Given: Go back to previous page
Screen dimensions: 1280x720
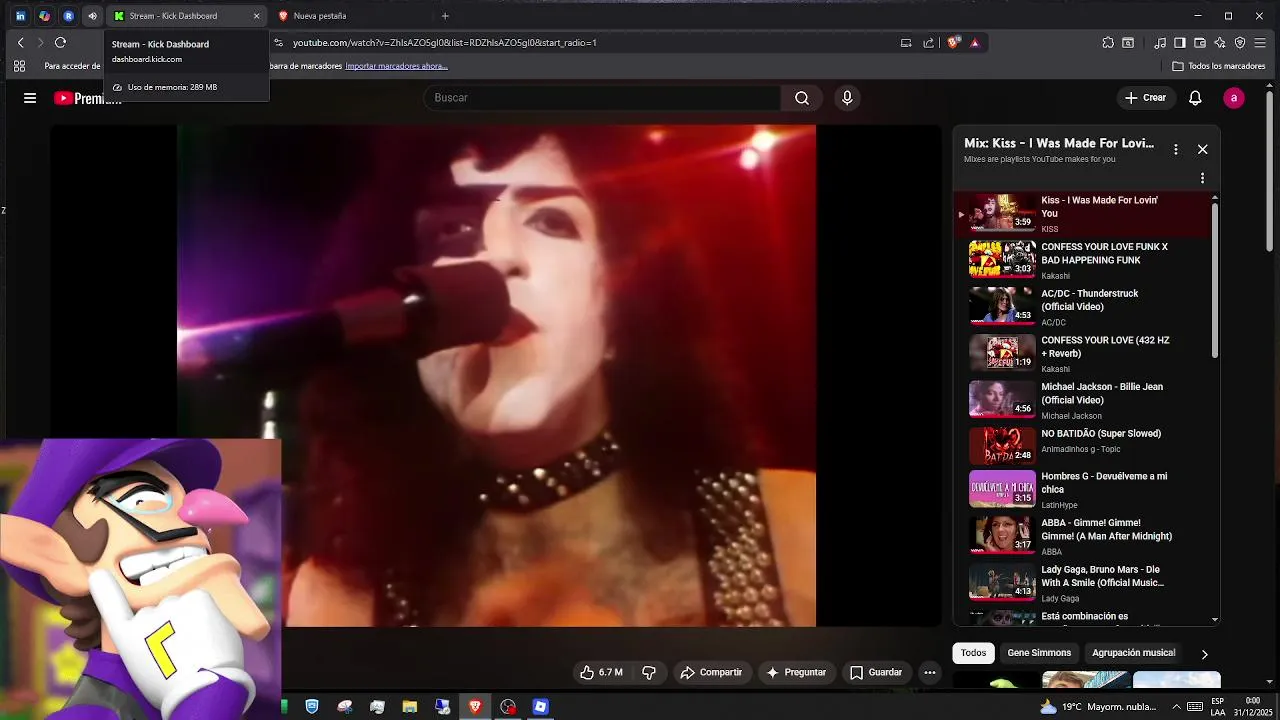Looking at the screenshot, I should click(x=21, y=43).
